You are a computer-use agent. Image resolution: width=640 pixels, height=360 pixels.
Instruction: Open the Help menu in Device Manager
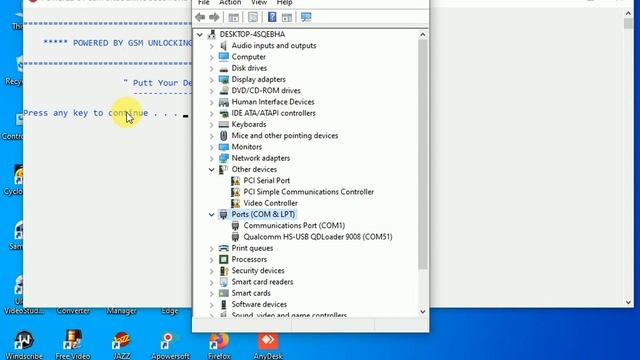(284, 3)
